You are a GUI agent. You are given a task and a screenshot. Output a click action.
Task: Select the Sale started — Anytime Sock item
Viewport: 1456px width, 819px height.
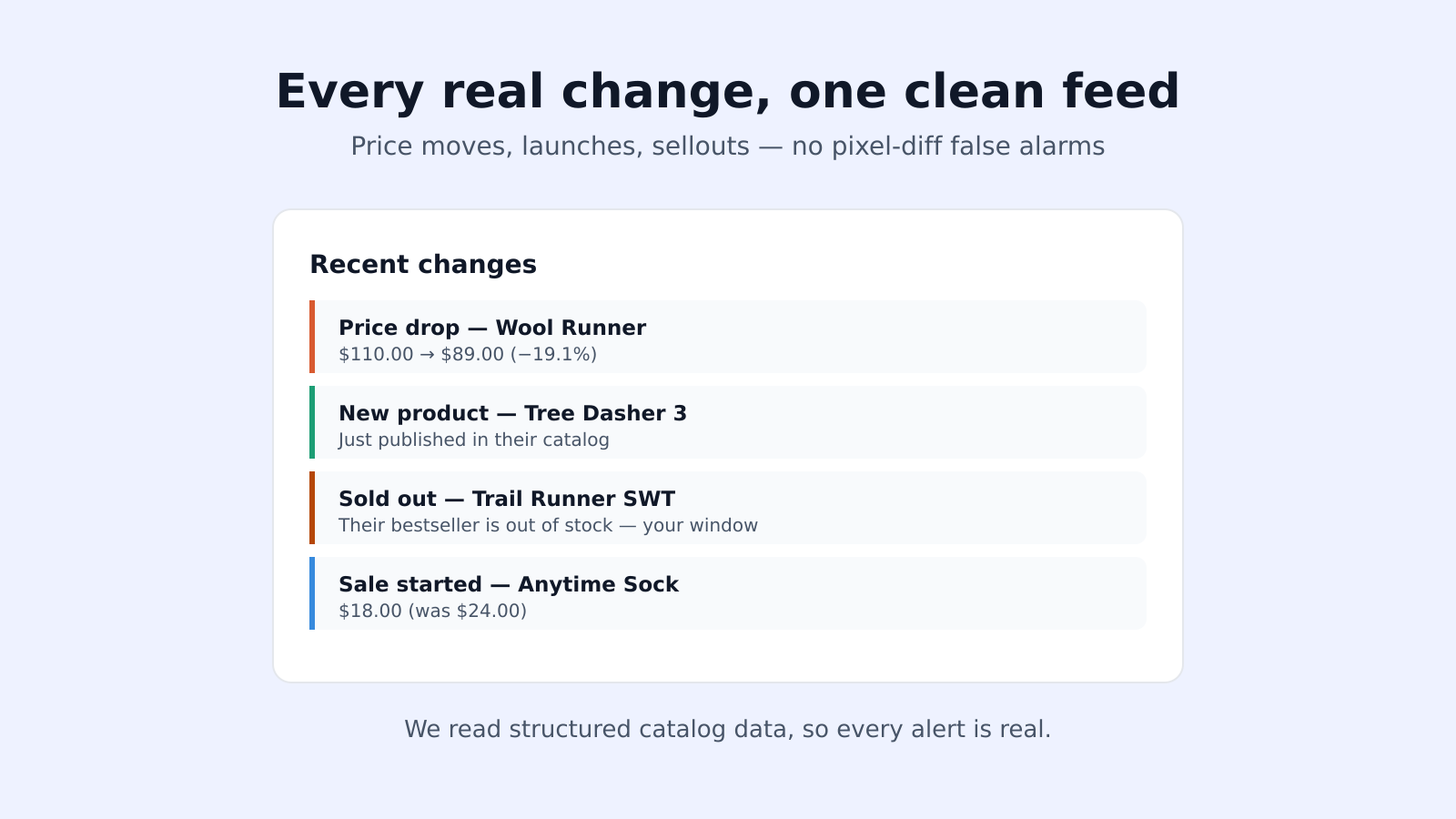(728, 593)
